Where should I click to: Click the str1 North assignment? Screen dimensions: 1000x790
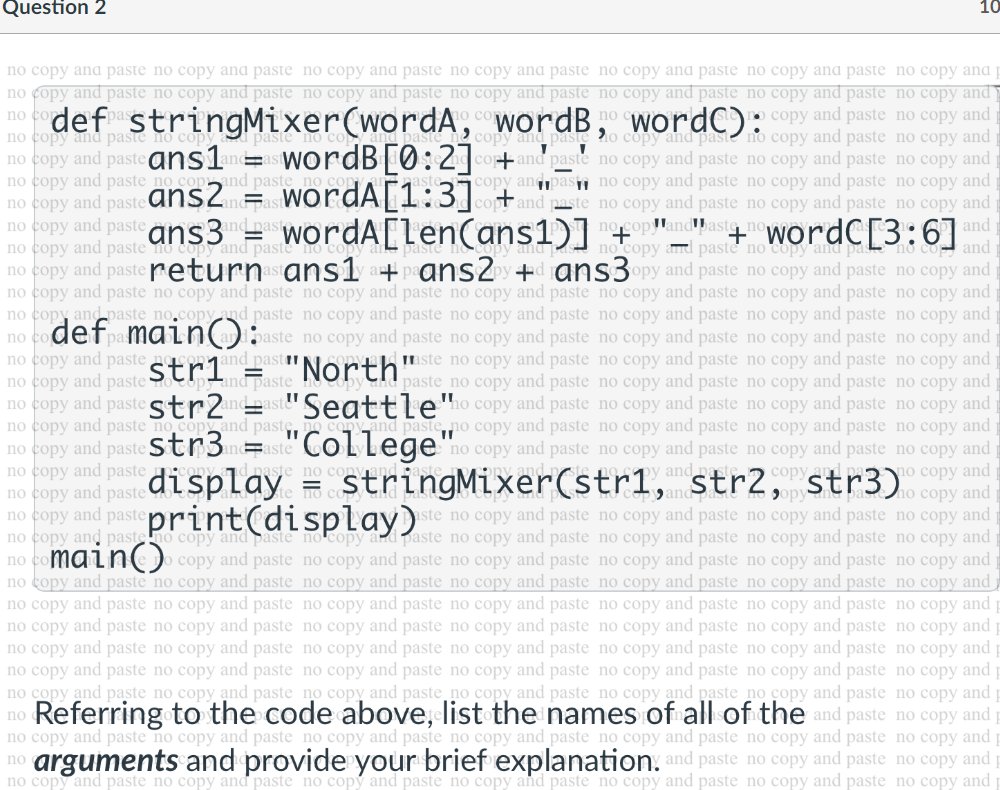(x=280, y=370)
